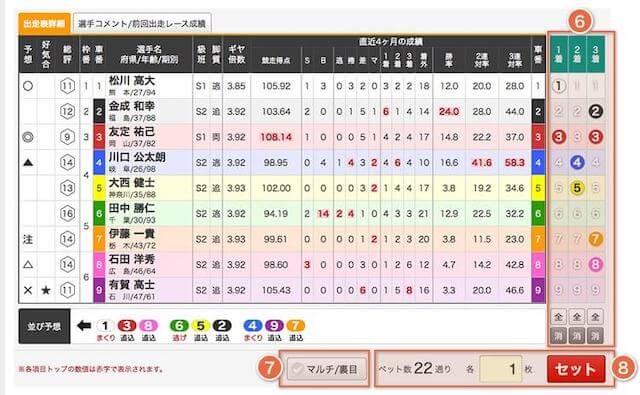Image resolution: width=640 pixels, height=395 pixels.
Task: Click blue car badge 4 before 川口 公太朗
Action: tap(99, 162)
